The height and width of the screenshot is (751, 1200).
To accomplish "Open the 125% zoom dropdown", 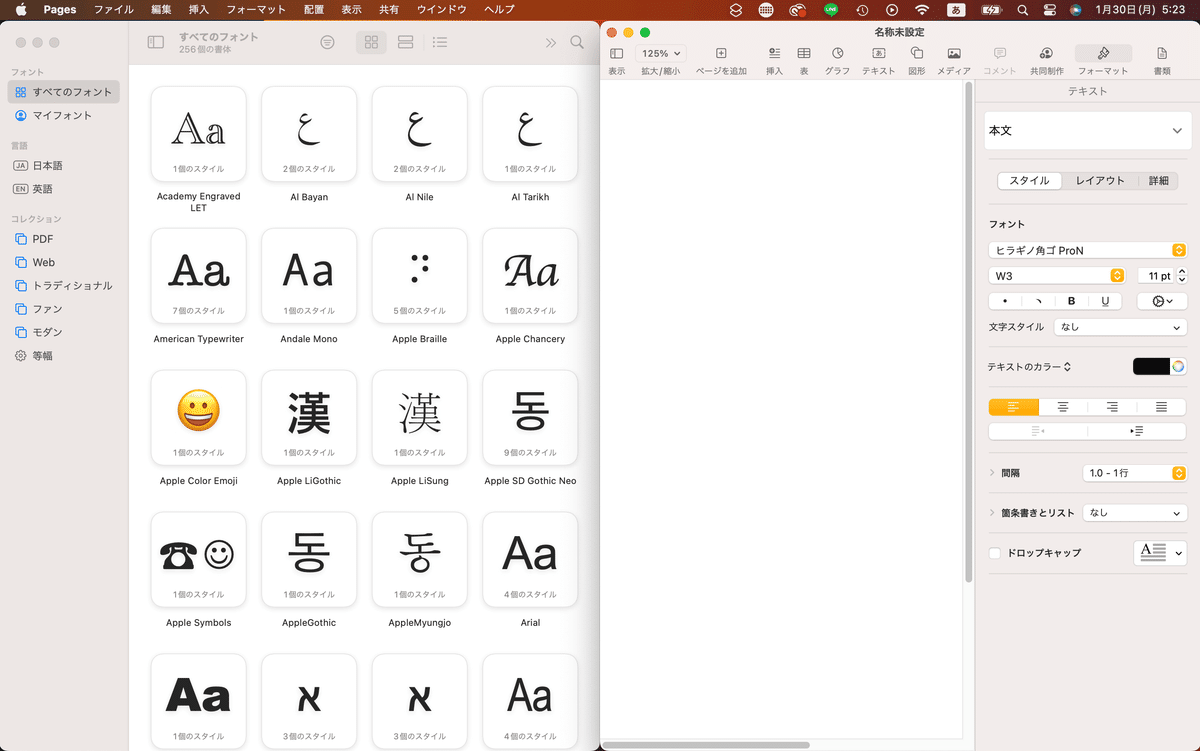I will point(661,53).
